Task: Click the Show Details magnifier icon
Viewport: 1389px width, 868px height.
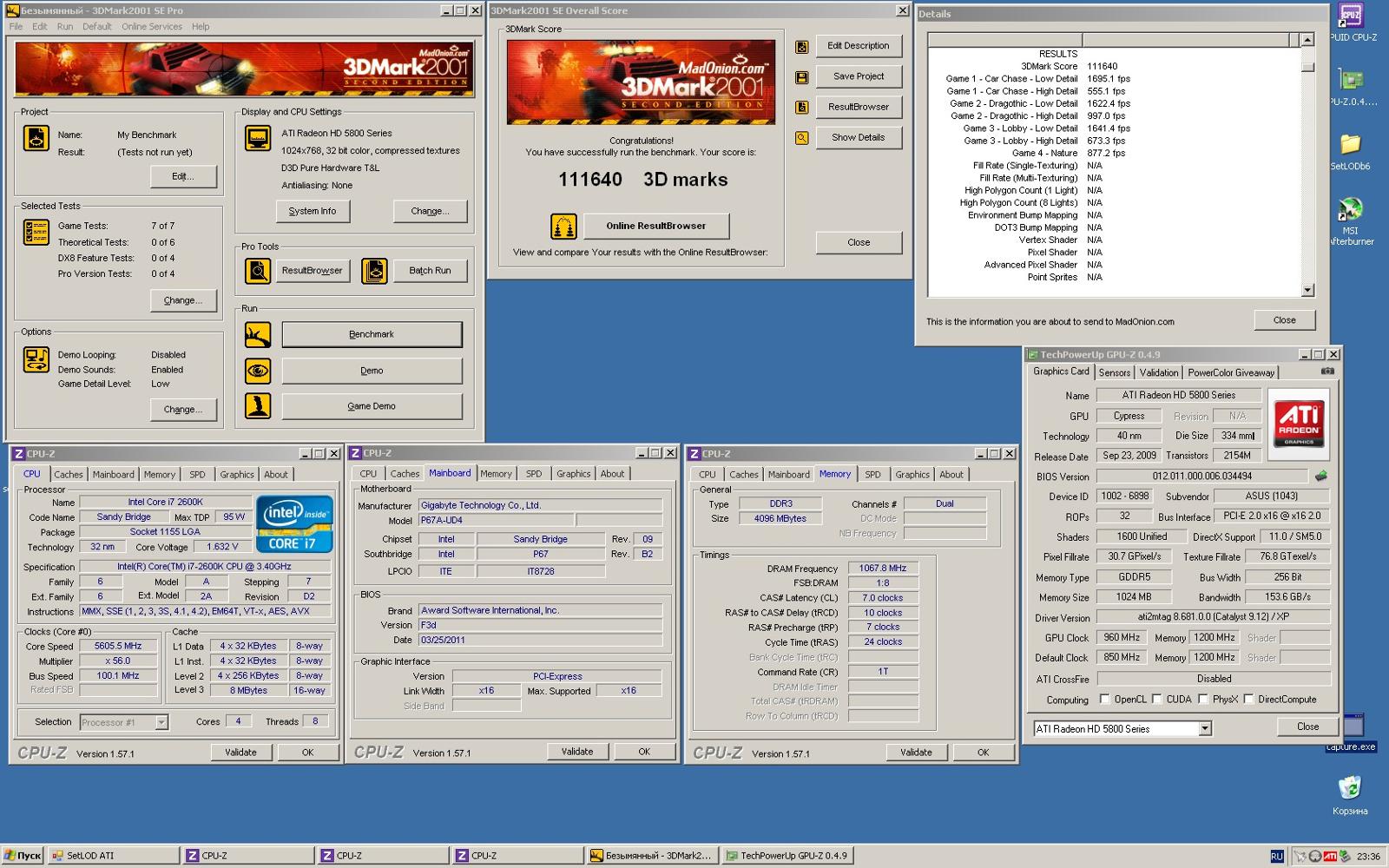Action: (x=802, y=138)
